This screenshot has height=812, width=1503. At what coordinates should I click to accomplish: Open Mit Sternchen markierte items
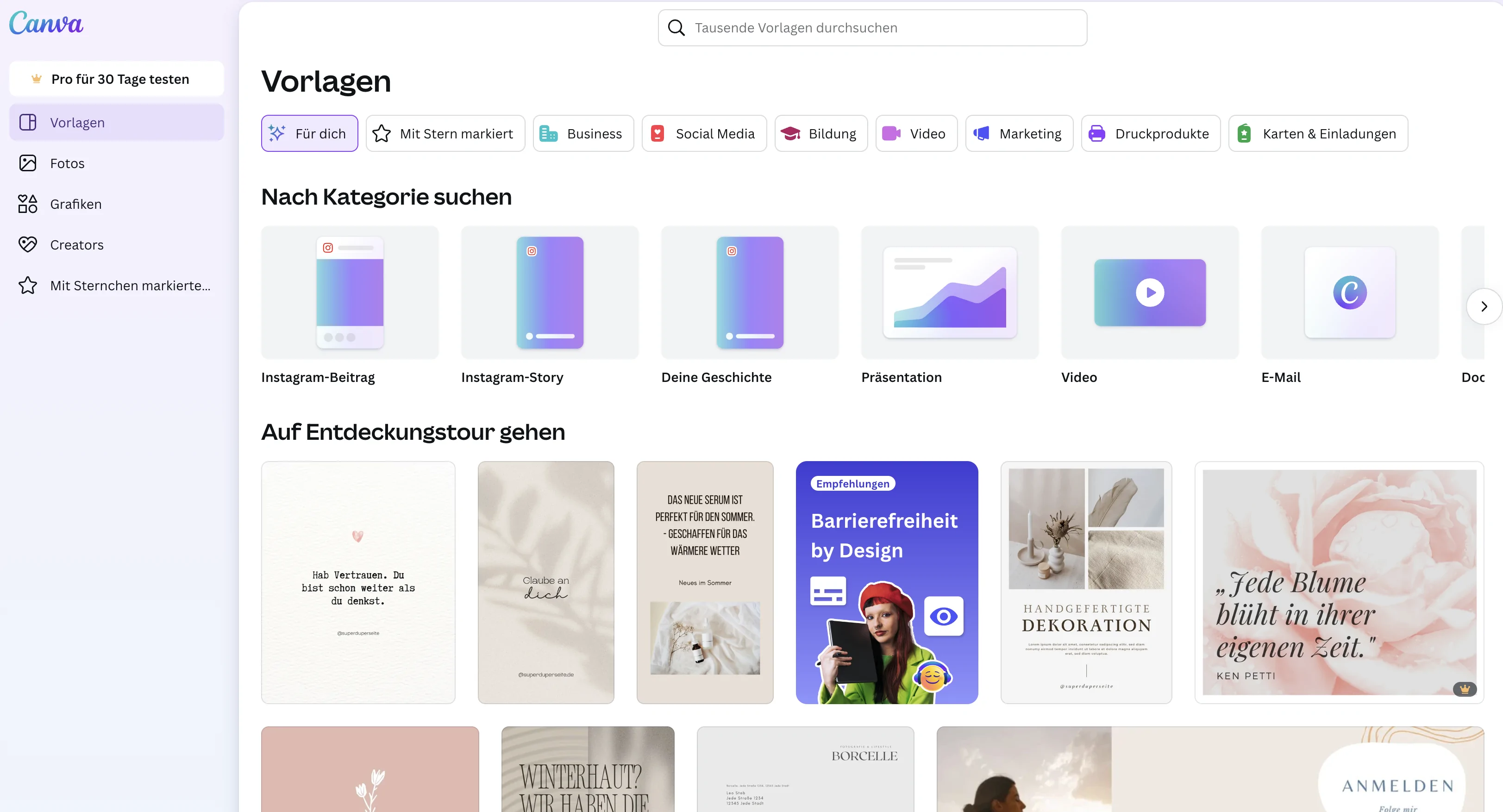coord(130,286)
